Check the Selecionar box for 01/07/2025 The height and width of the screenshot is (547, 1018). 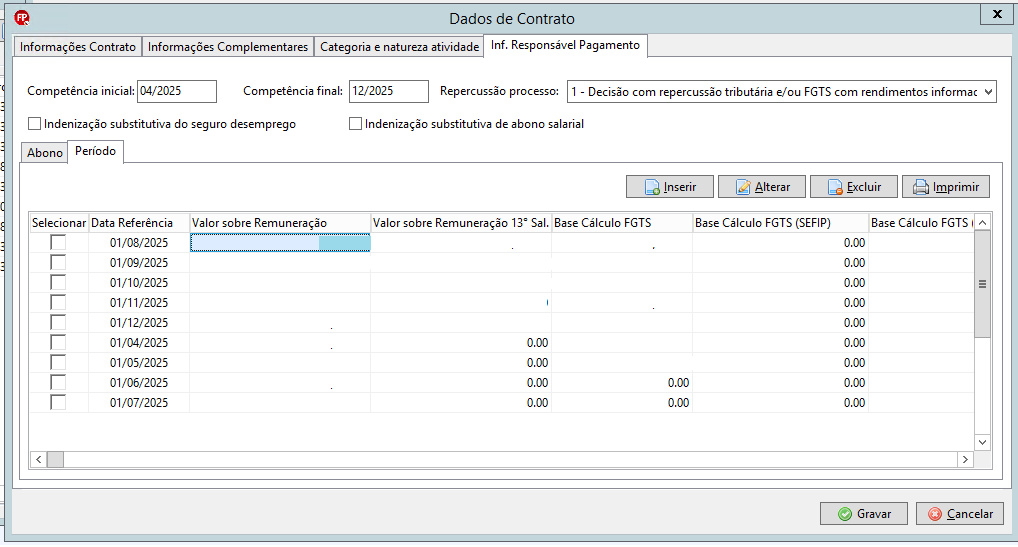[x=58, y=403]
